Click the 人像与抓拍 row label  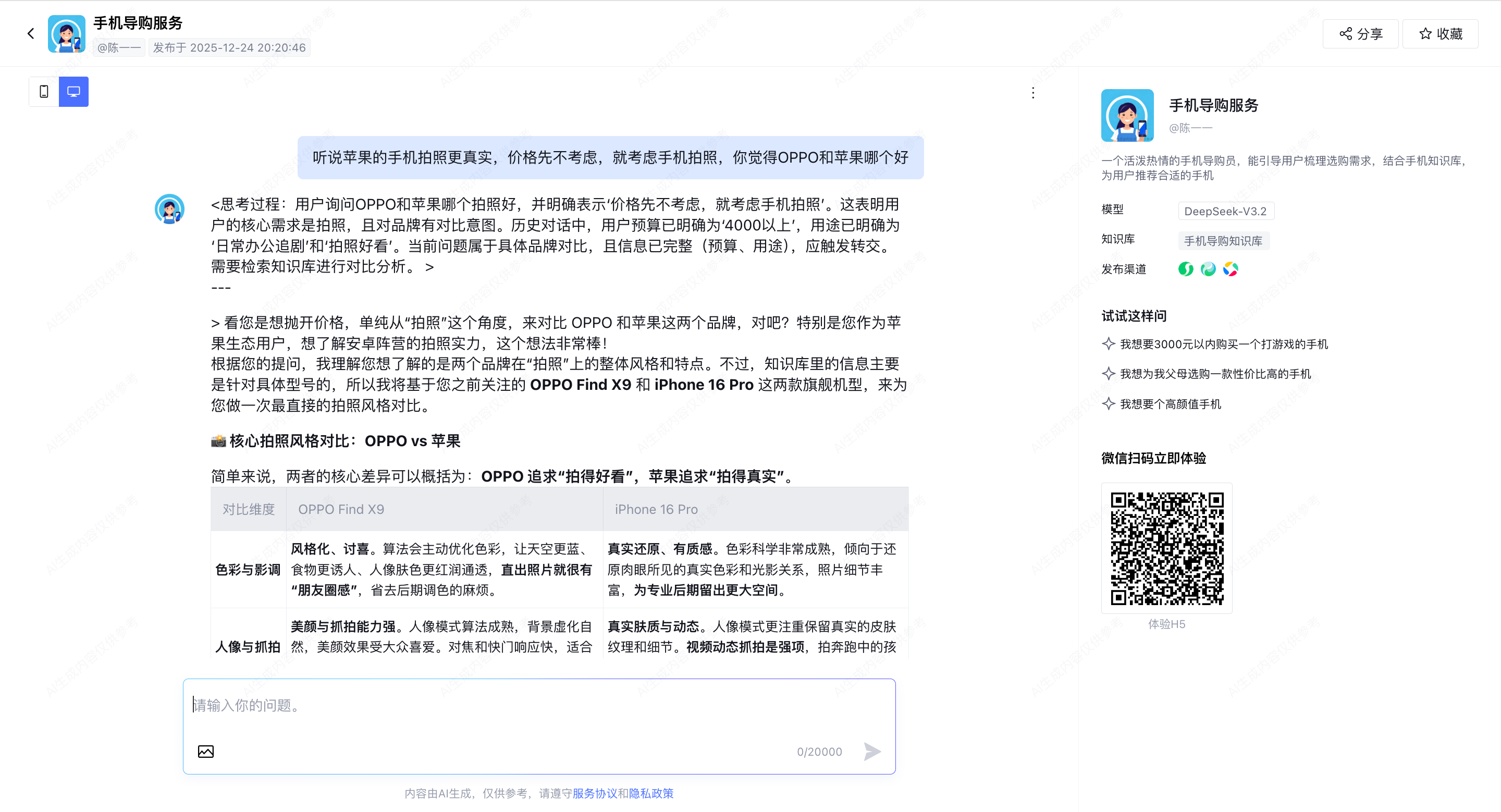[248, 647]
